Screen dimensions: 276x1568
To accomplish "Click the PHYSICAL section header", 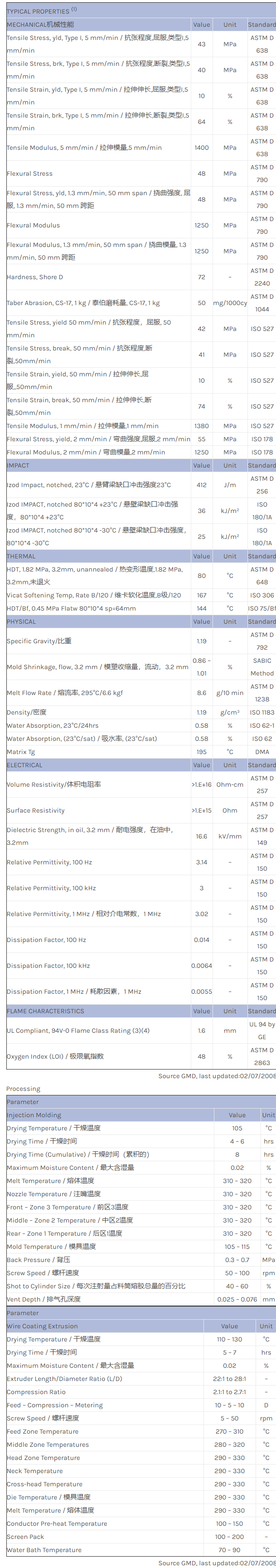I will [22, 621].
